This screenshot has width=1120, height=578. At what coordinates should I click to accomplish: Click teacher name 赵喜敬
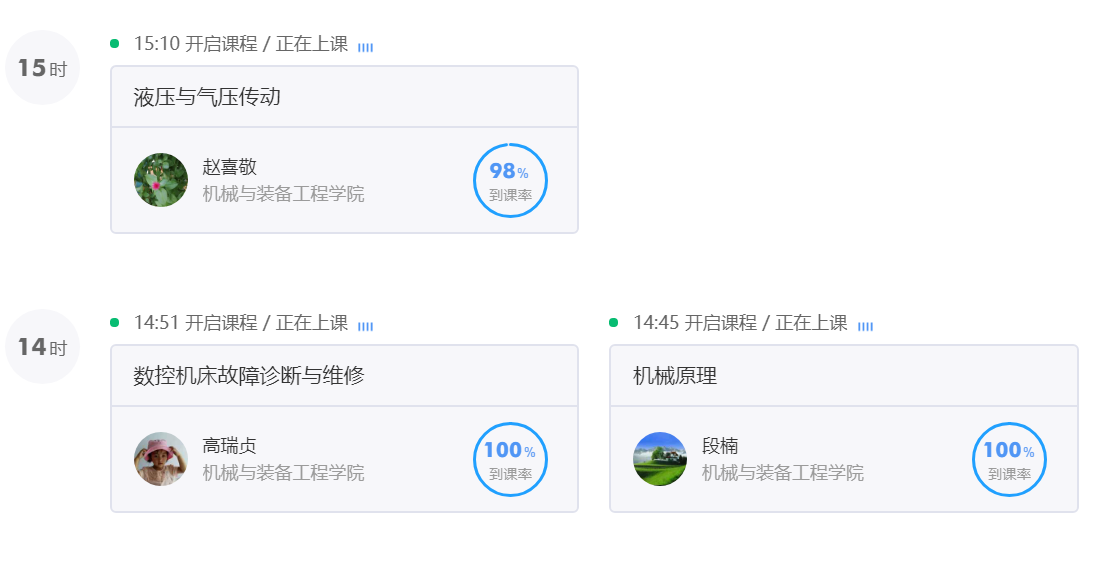(229, 166)
